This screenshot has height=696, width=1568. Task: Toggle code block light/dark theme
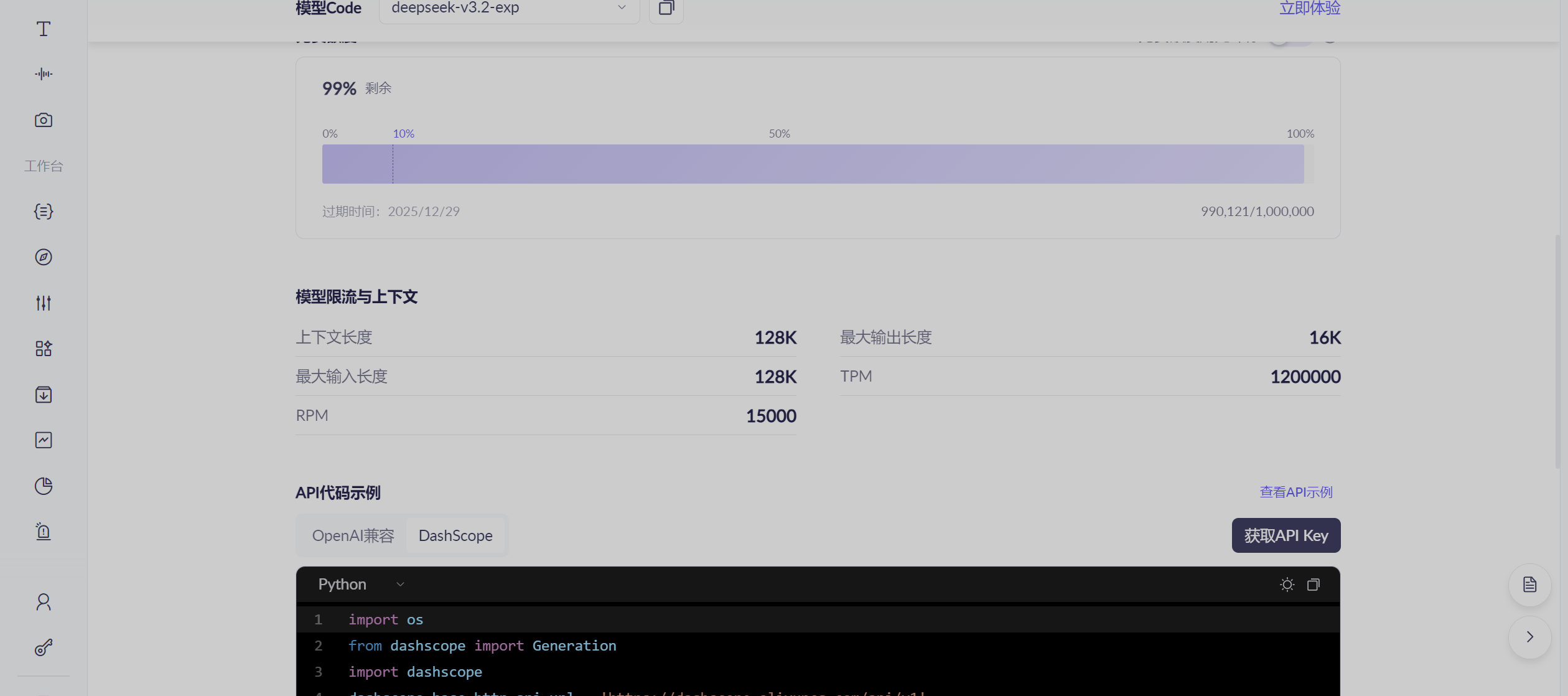point(1287,585)
